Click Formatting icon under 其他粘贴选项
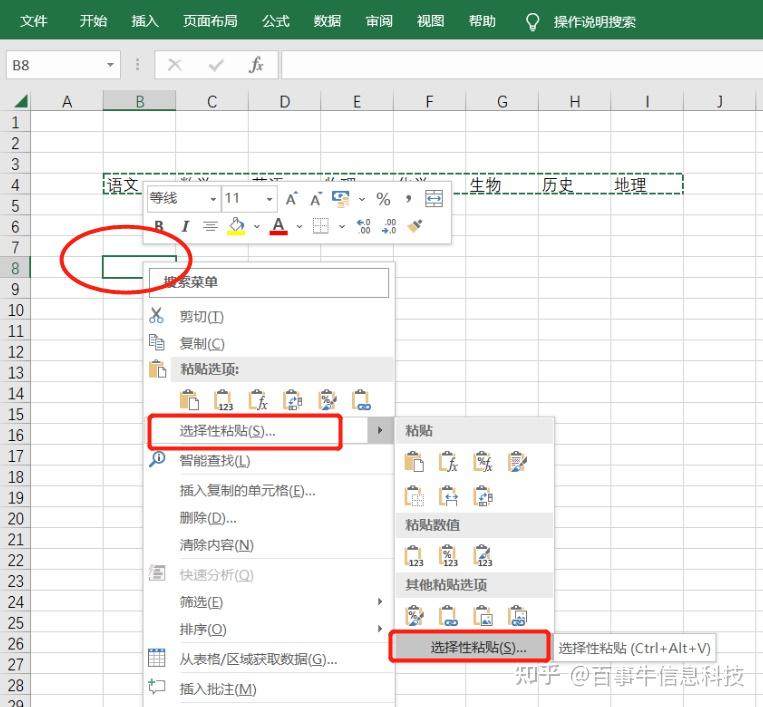The height and width of the screenshot is (707, 763). coord(414,616)
